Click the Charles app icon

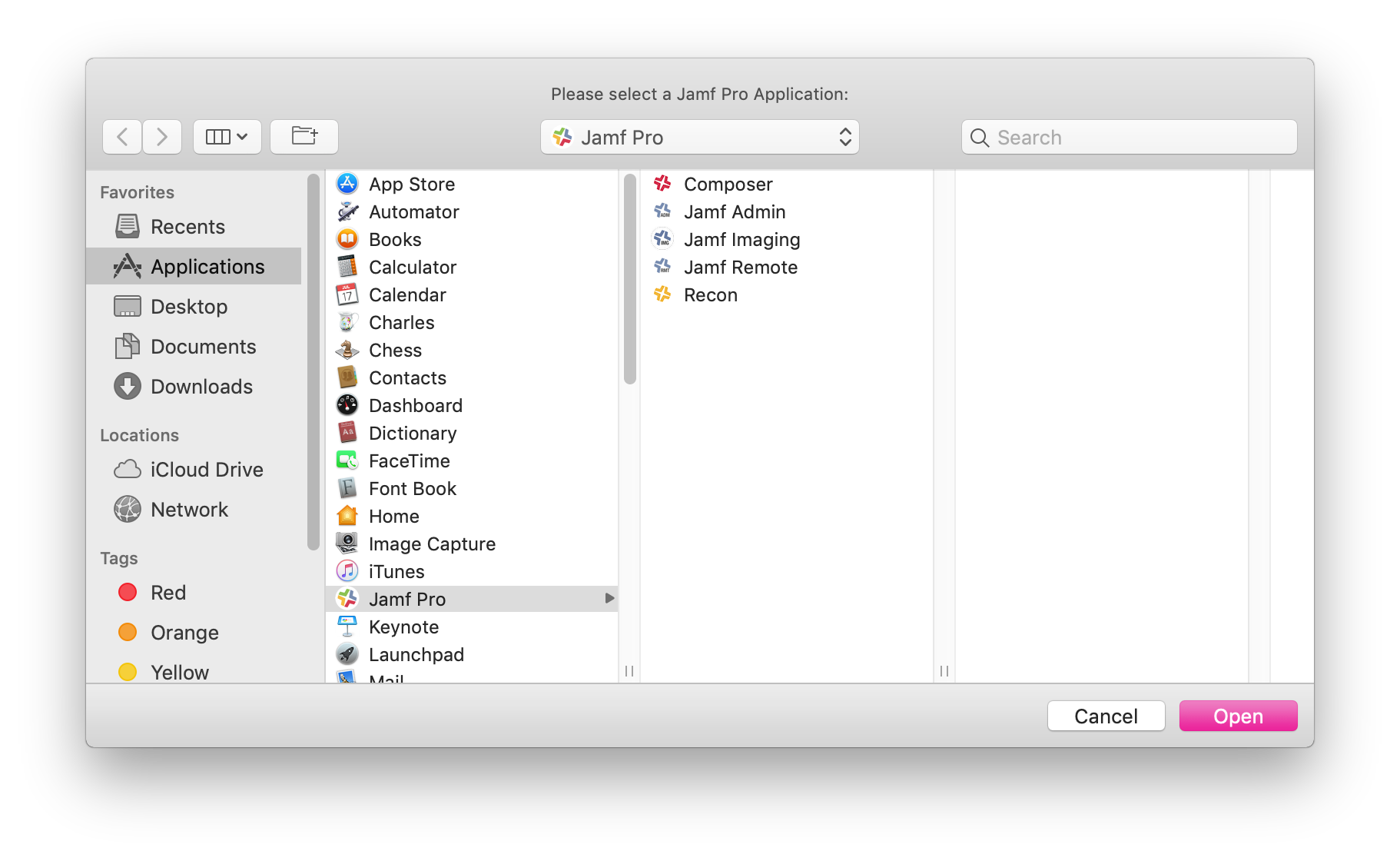click(x=347, y=322)
